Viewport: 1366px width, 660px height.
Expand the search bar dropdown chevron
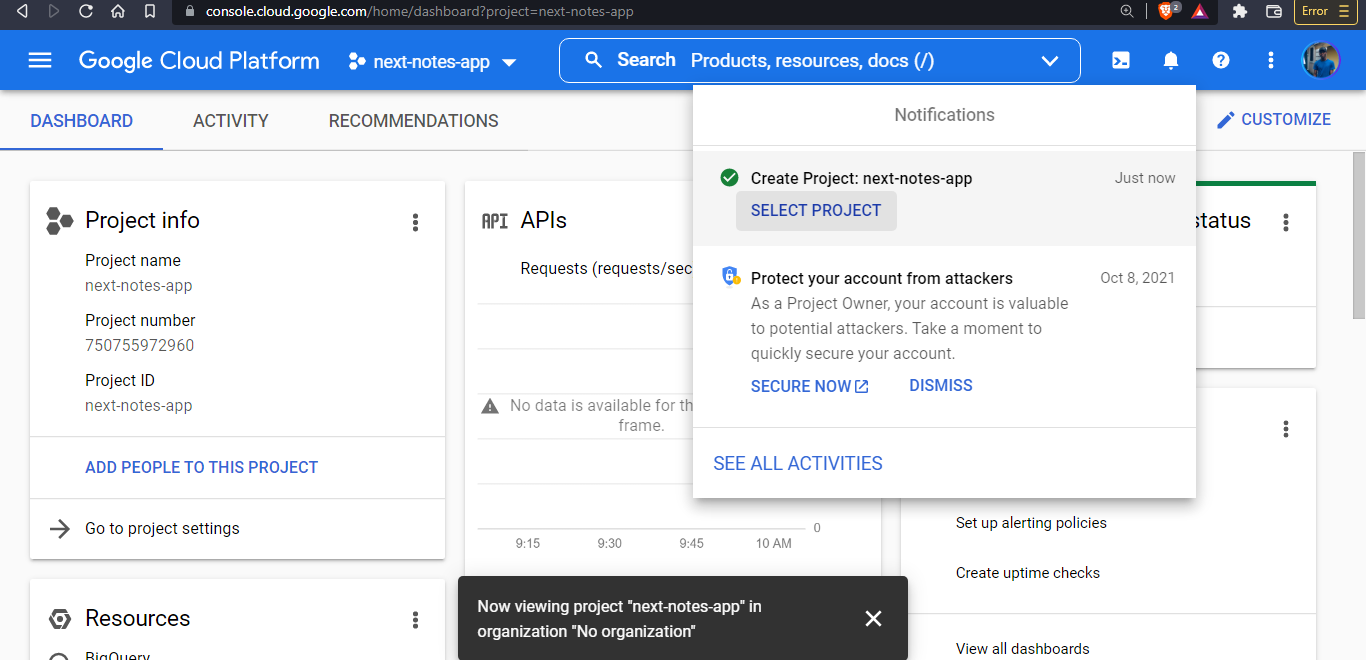[1050, 61]
